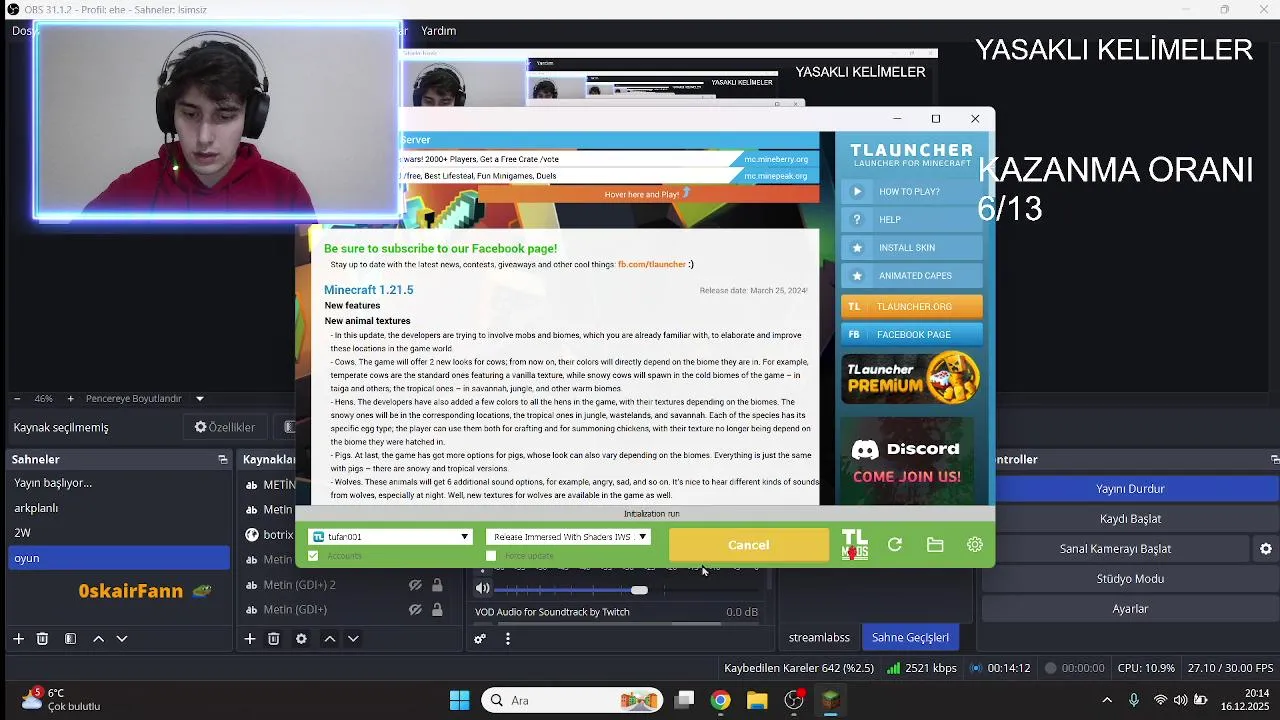Delete the selected scene with trash icon
Image resolution: width=1280 pixels, height=720 pixels.
pos(42,638)
